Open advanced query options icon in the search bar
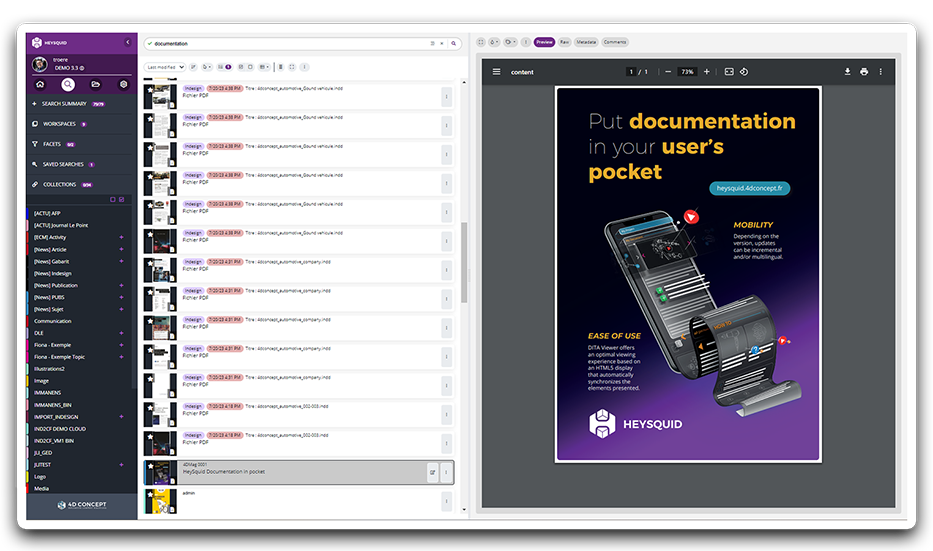The image size is (933, 551). 433,43
